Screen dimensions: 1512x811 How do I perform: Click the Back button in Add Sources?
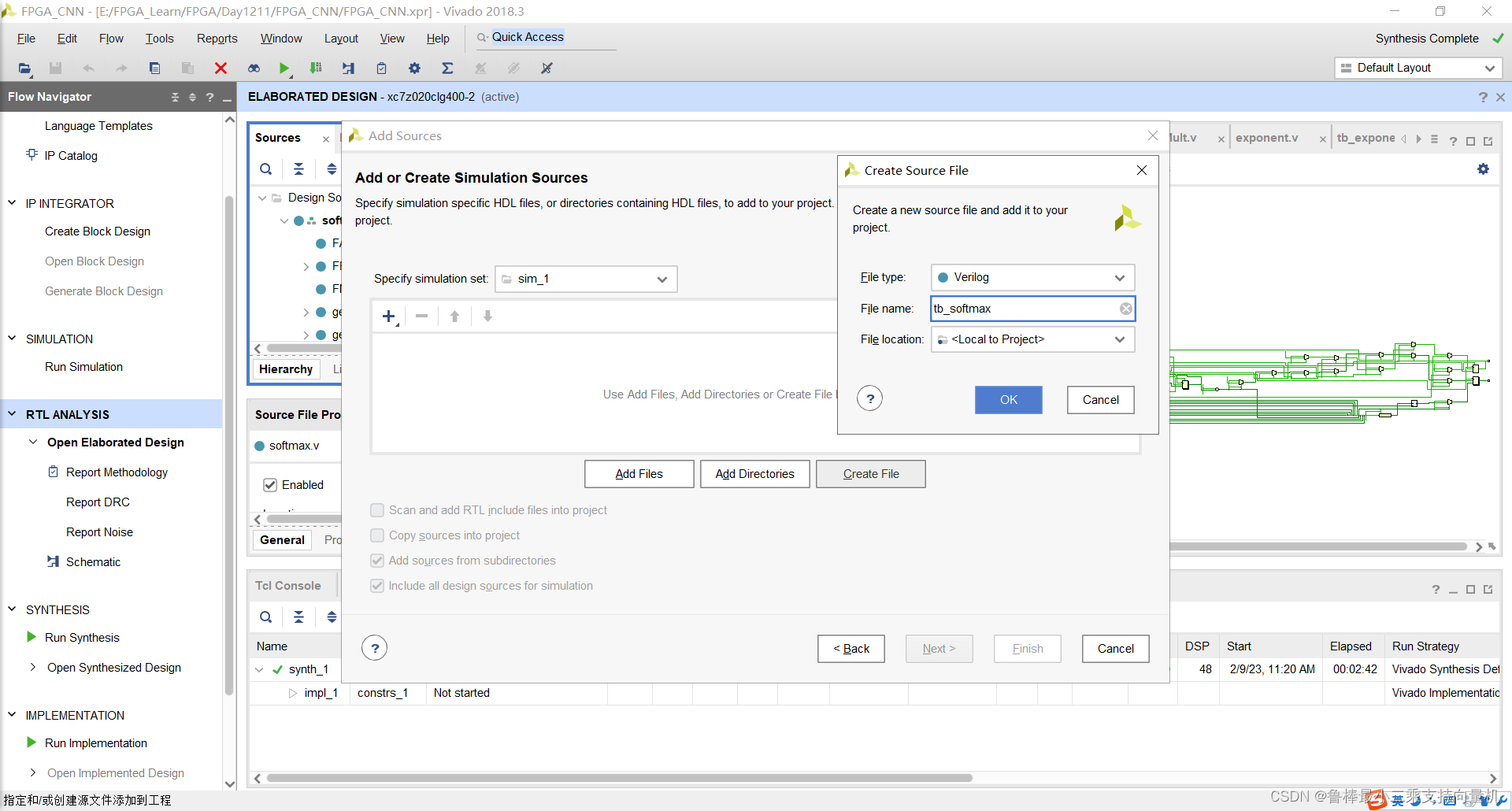[x=850, y=649]
